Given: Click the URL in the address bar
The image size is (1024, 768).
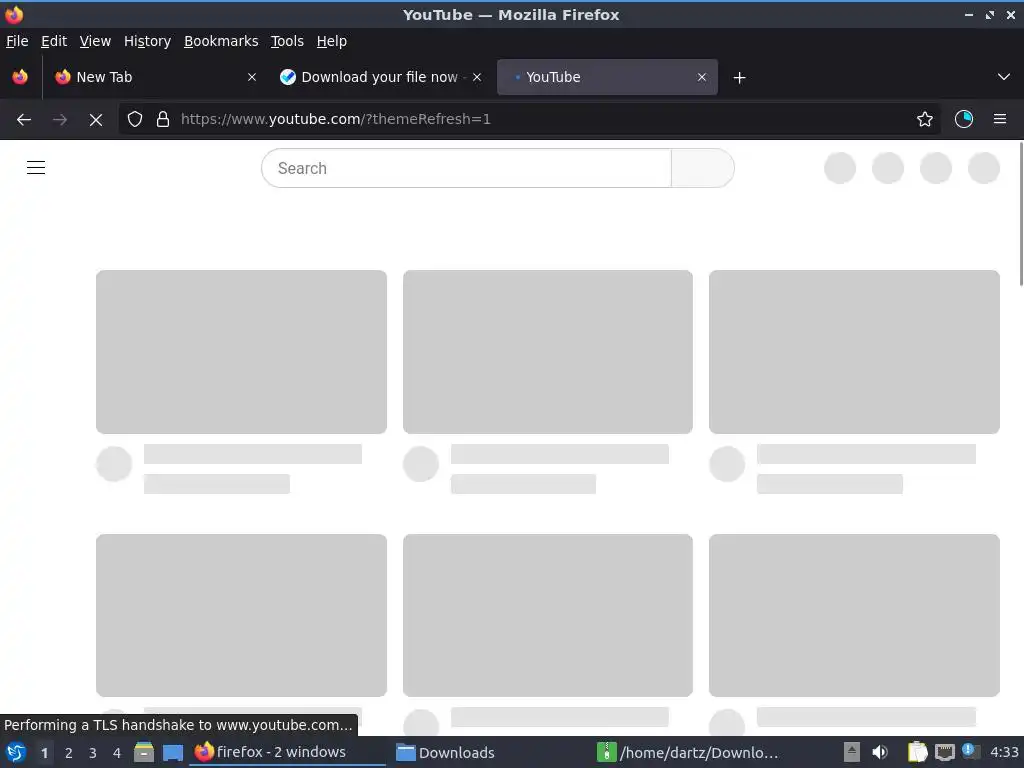Looking at the screenshot, I should [x=336, y=120].
